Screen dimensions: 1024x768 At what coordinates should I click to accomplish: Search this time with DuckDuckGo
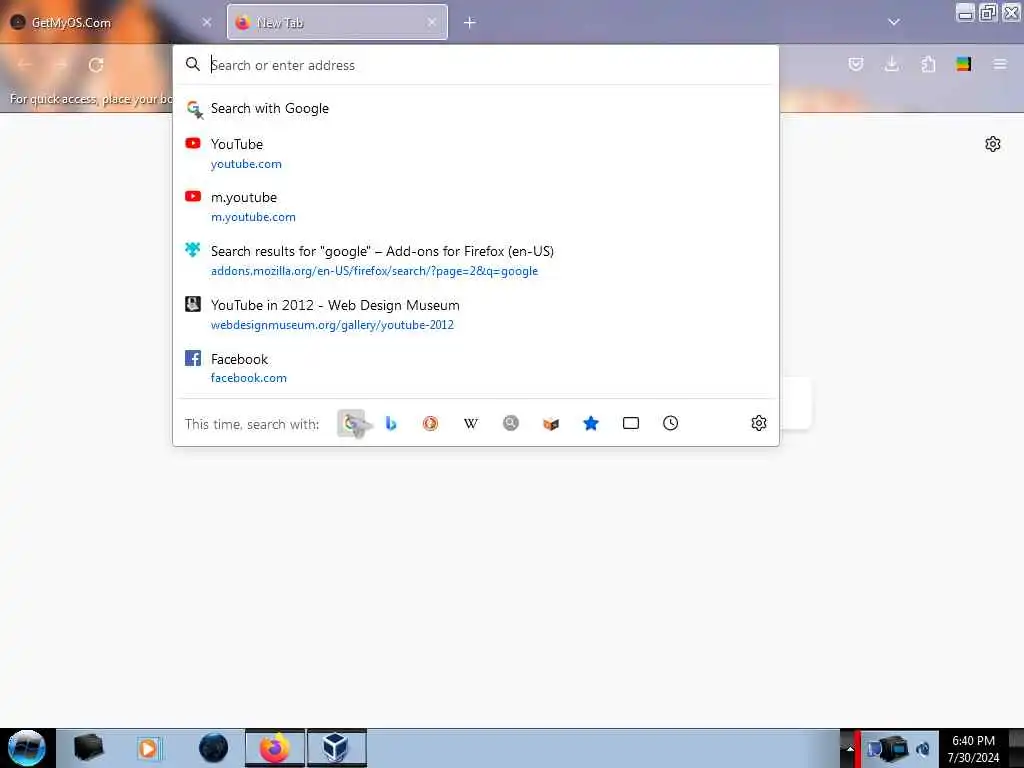pos(430,424)
